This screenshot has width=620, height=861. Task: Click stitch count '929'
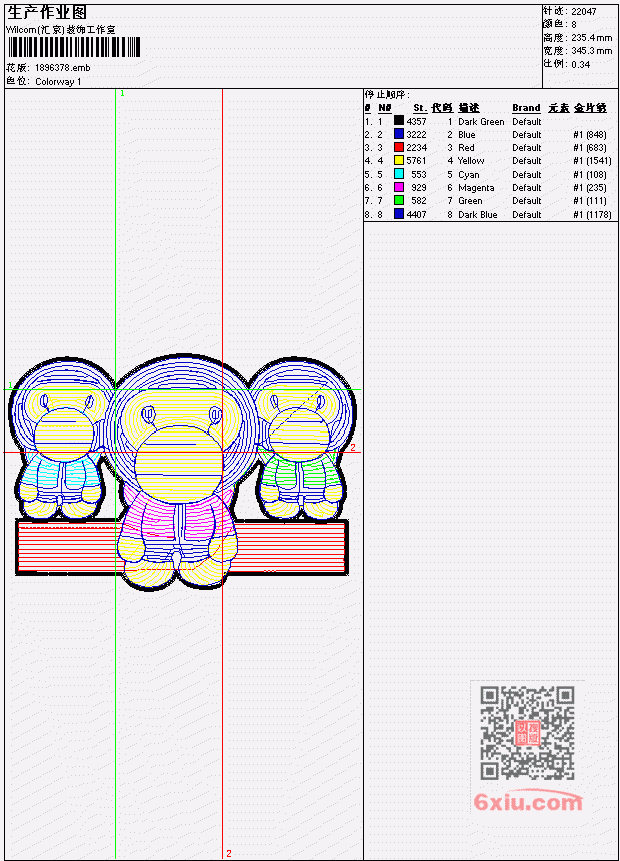tap(418, 188)
